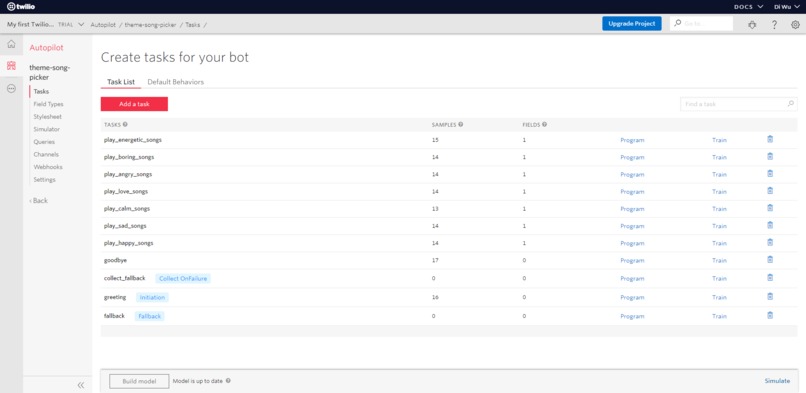Open Queries in the sidebar
This screenshot has width=806, height=393.
coord(44,142)
